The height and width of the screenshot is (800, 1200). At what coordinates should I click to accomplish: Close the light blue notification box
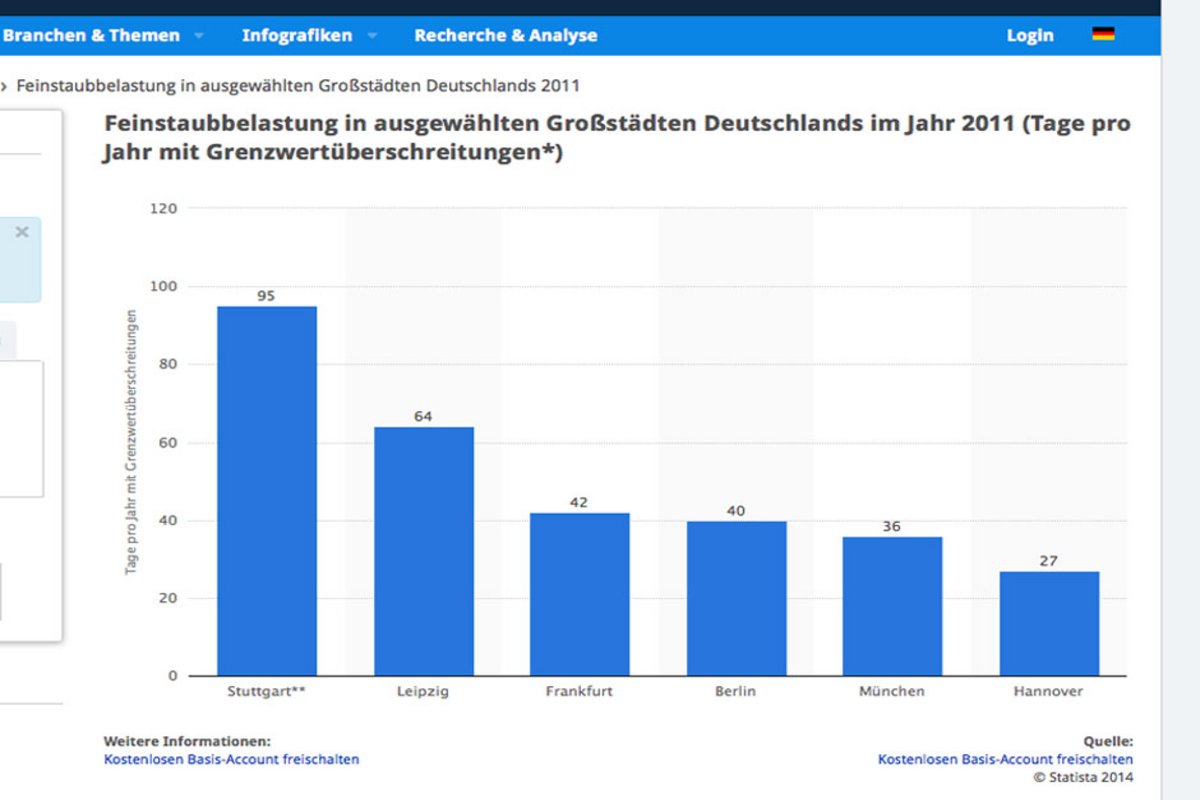(22, 232)
